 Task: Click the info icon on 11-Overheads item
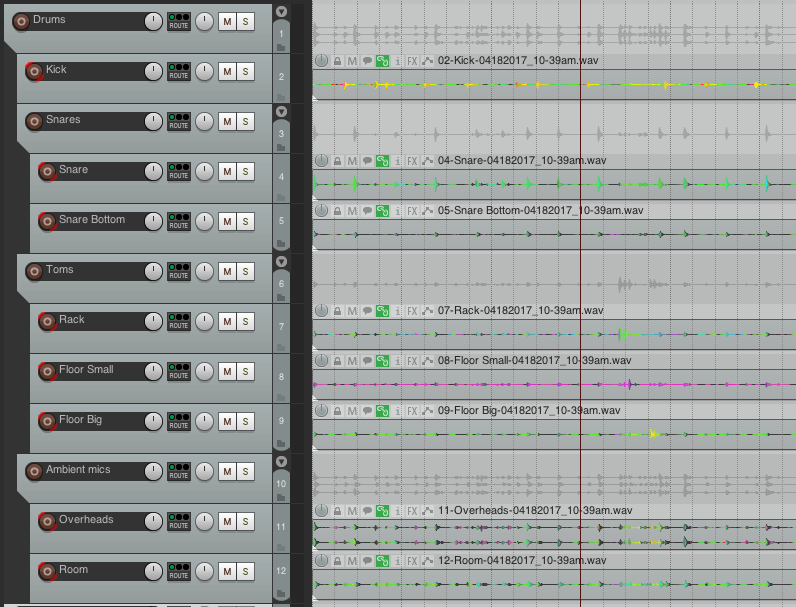click(x=397, y=510)
